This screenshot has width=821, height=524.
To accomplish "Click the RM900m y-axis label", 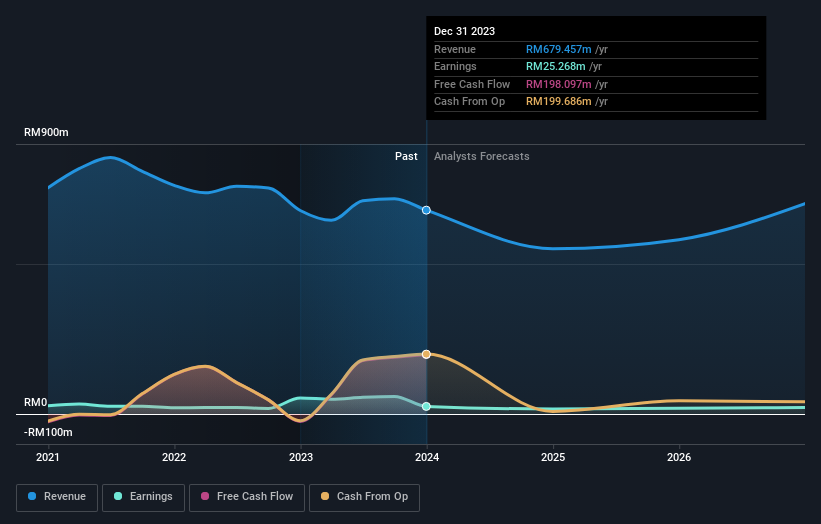I will coord(46,132).
